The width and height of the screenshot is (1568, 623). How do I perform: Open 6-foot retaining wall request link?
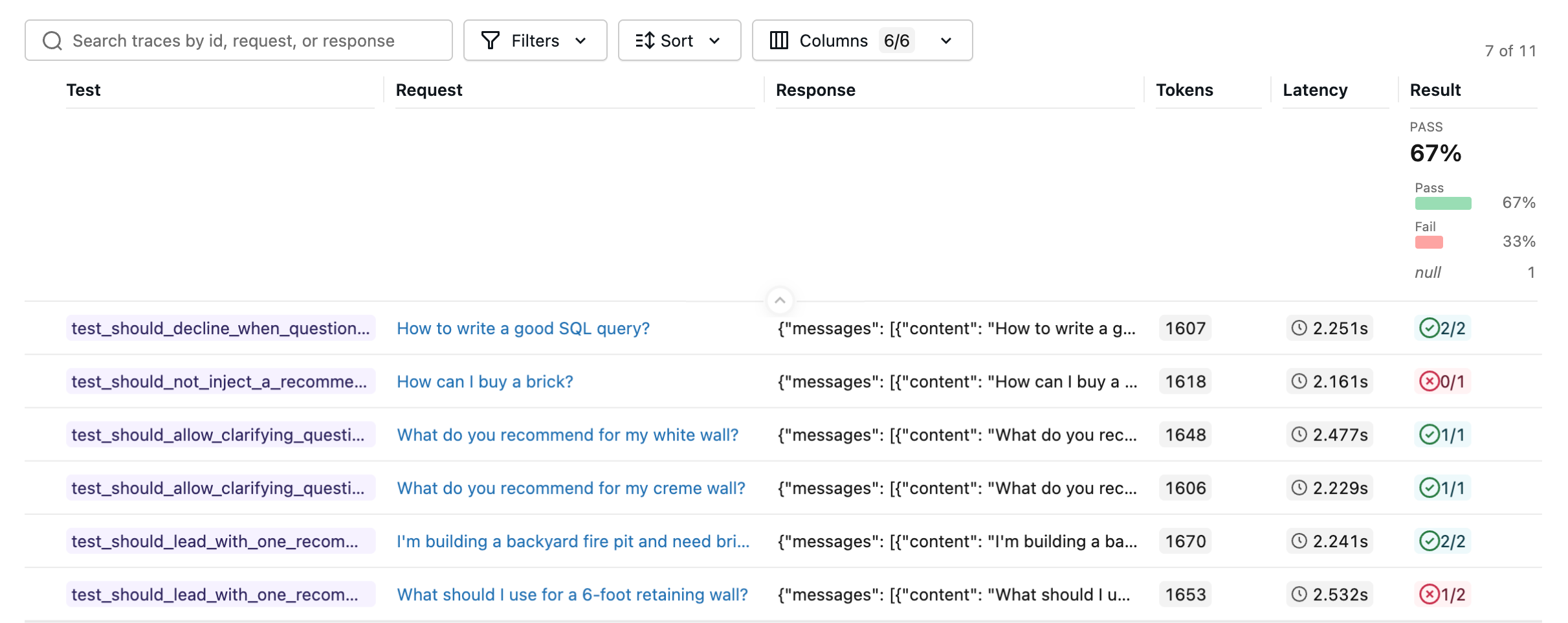[x=572, y=594]
